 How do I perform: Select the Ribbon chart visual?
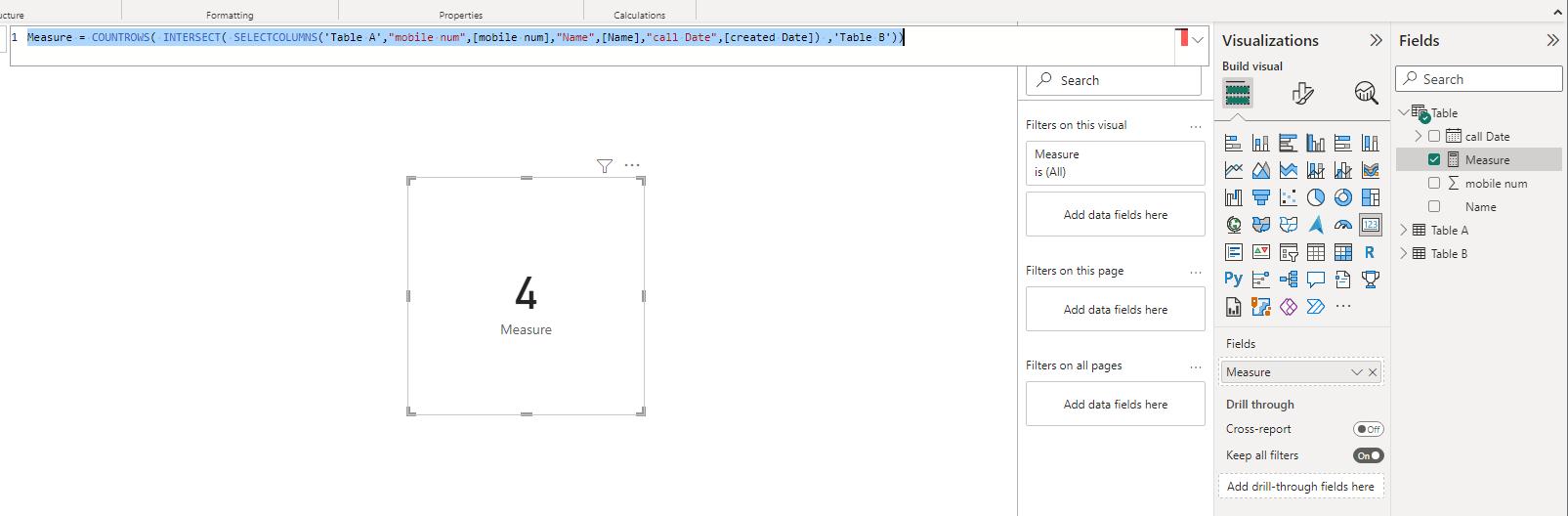coord(1371,170)
